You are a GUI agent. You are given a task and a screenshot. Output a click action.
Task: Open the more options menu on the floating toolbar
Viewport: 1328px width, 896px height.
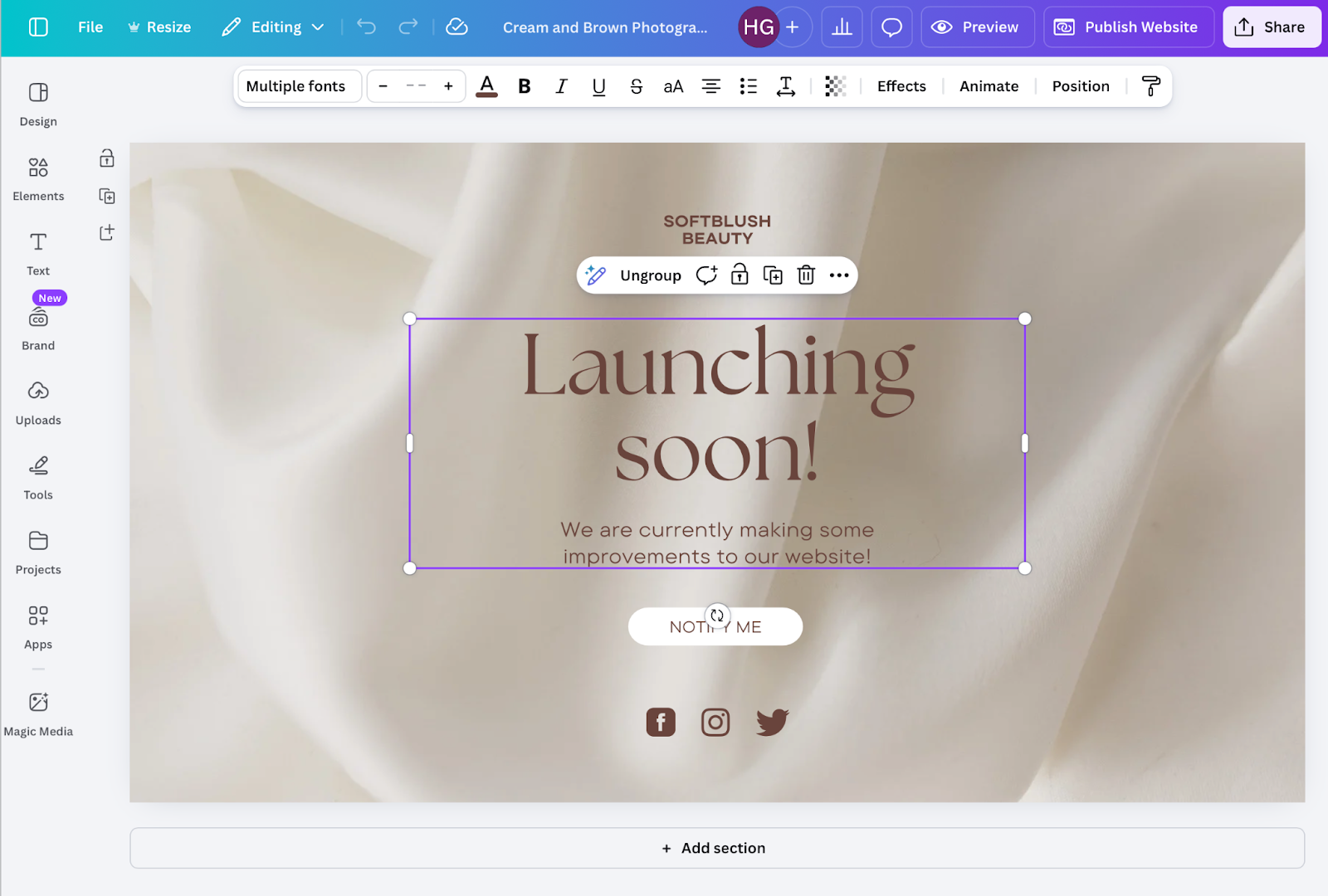coord(838,275)
